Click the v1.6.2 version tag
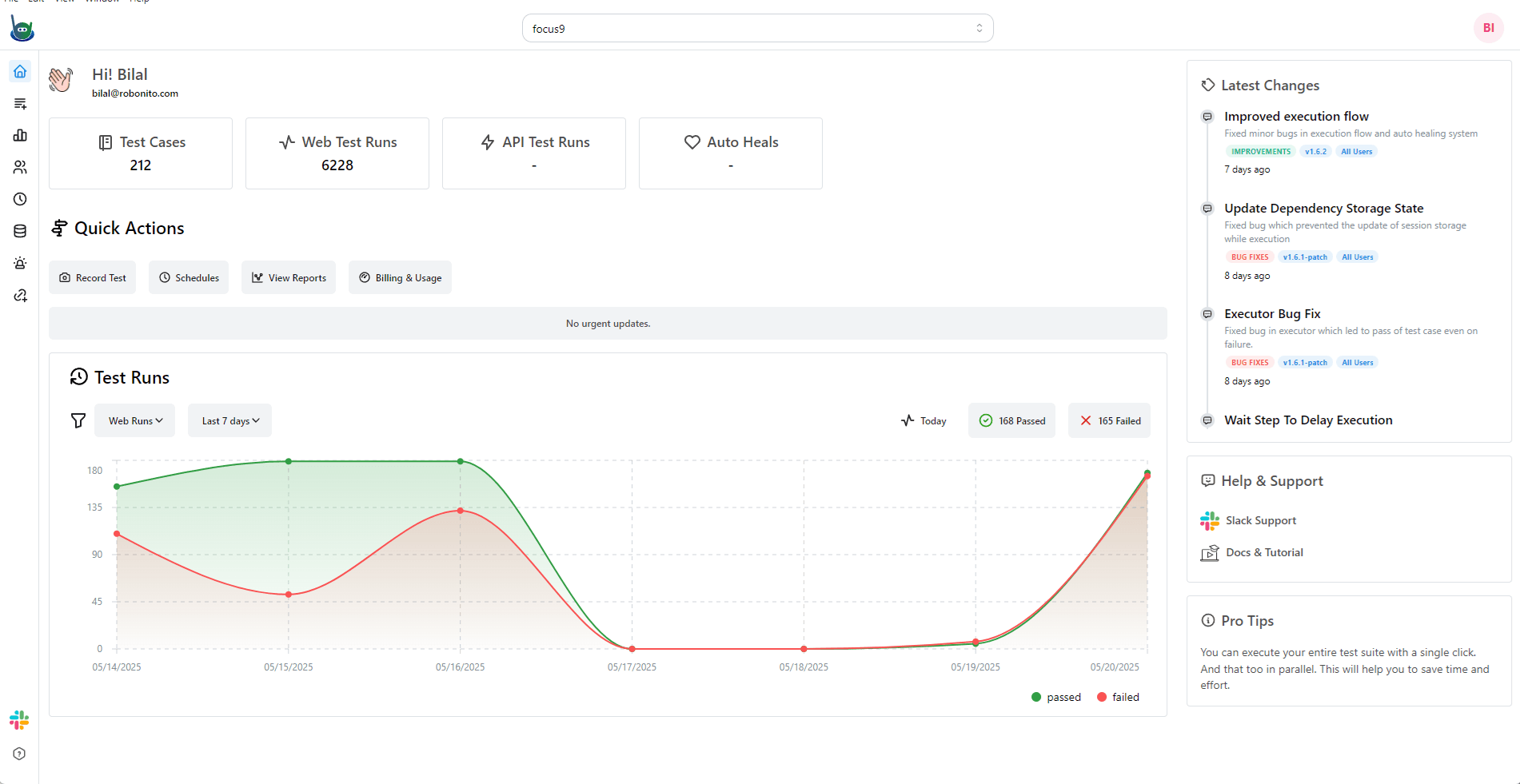1520x784 pixels. click(x=1315, y=151)
